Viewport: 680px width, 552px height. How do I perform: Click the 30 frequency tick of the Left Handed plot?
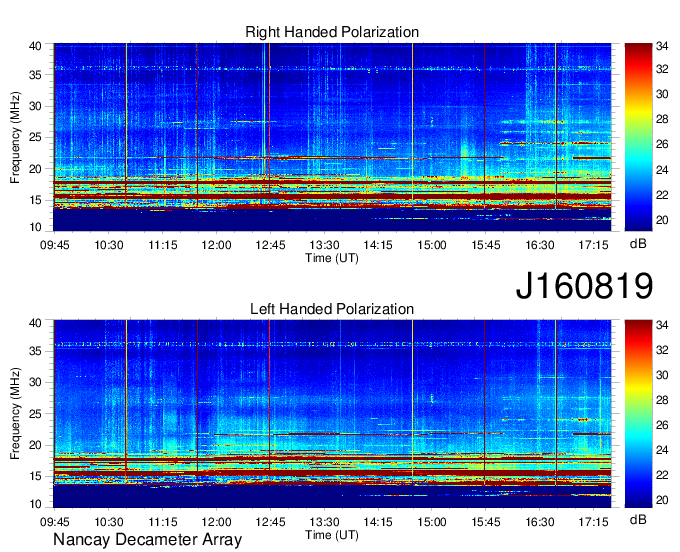[x=36, y=382]
